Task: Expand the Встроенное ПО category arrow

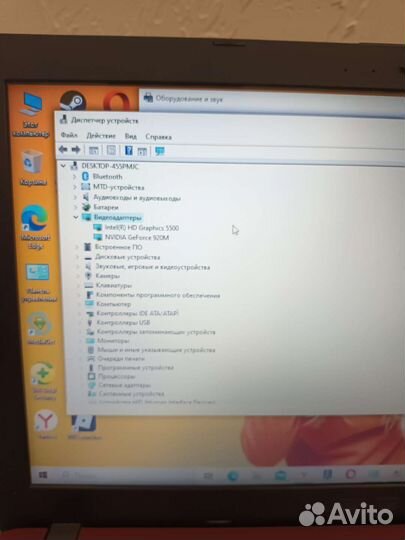Action: (x=77, y=247)
